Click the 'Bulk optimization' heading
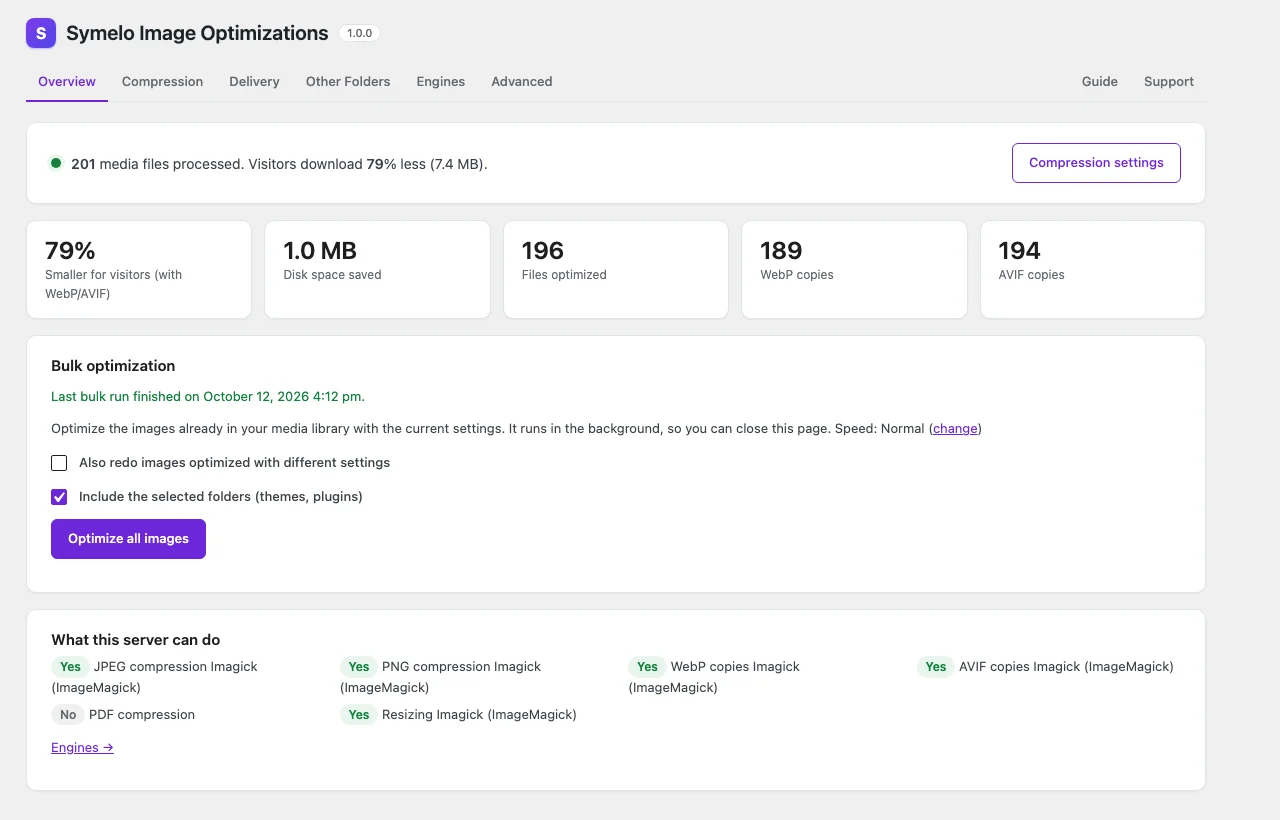This screenshot has width=1280, height=820. (113, 366)
